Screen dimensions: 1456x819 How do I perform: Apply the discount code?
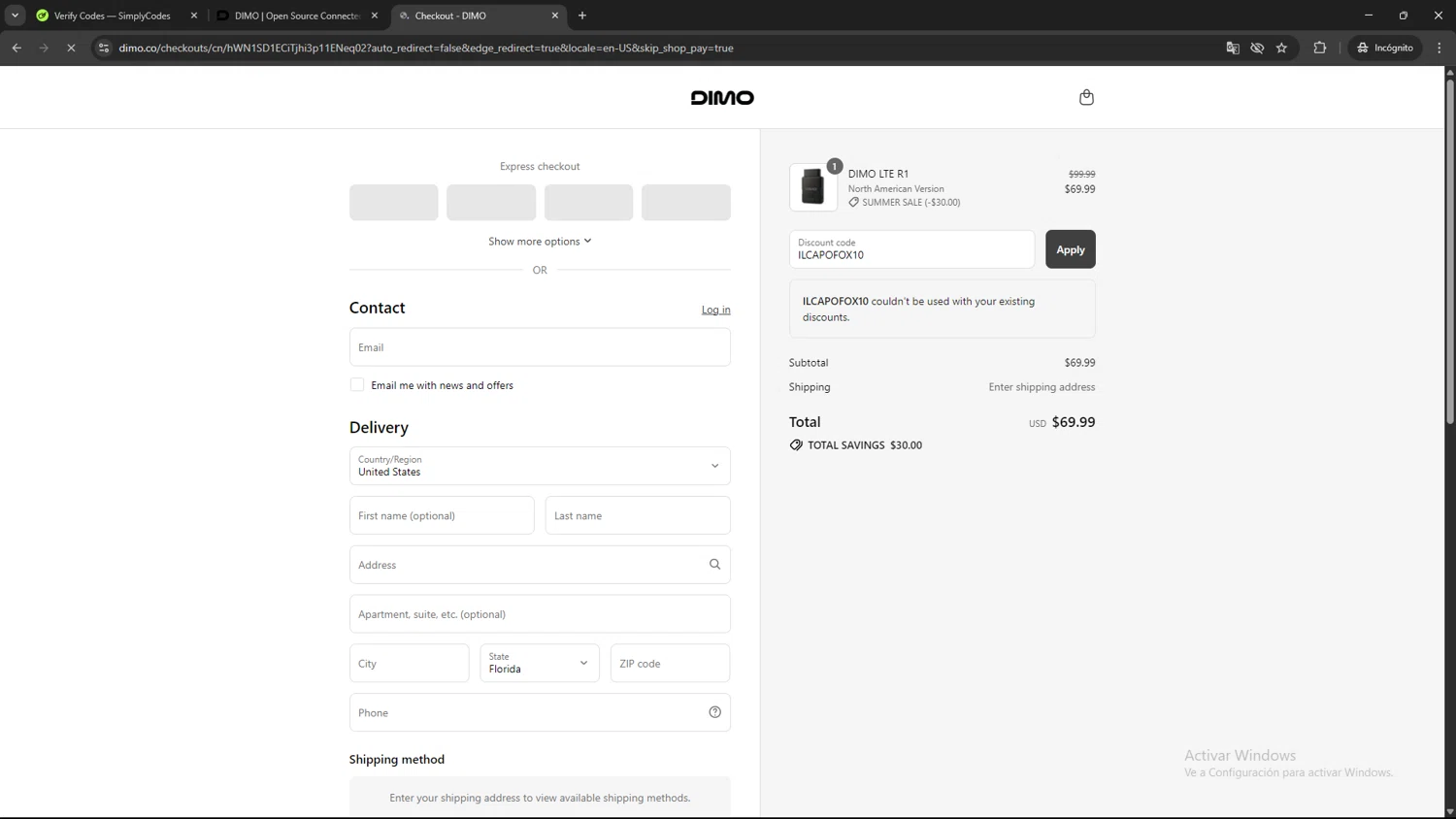pos(1071,249)
